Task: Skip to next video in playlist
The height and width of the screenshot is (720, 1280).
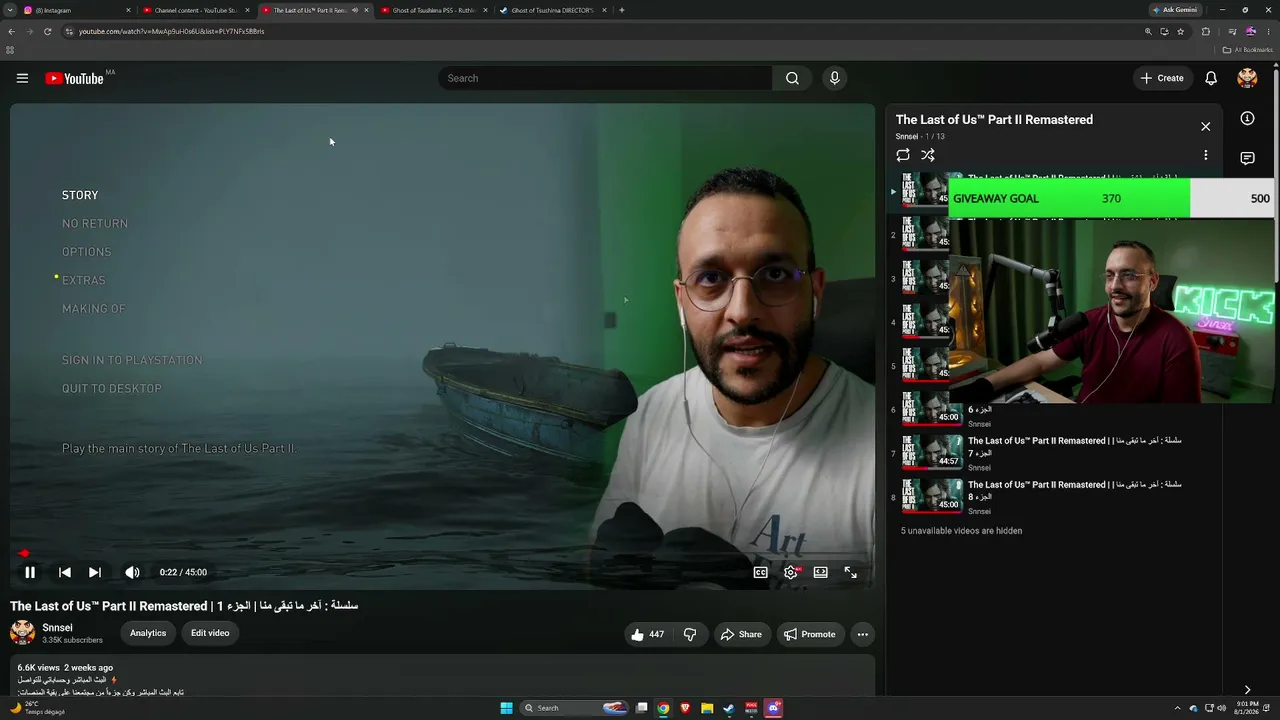Action: (95, 572)
